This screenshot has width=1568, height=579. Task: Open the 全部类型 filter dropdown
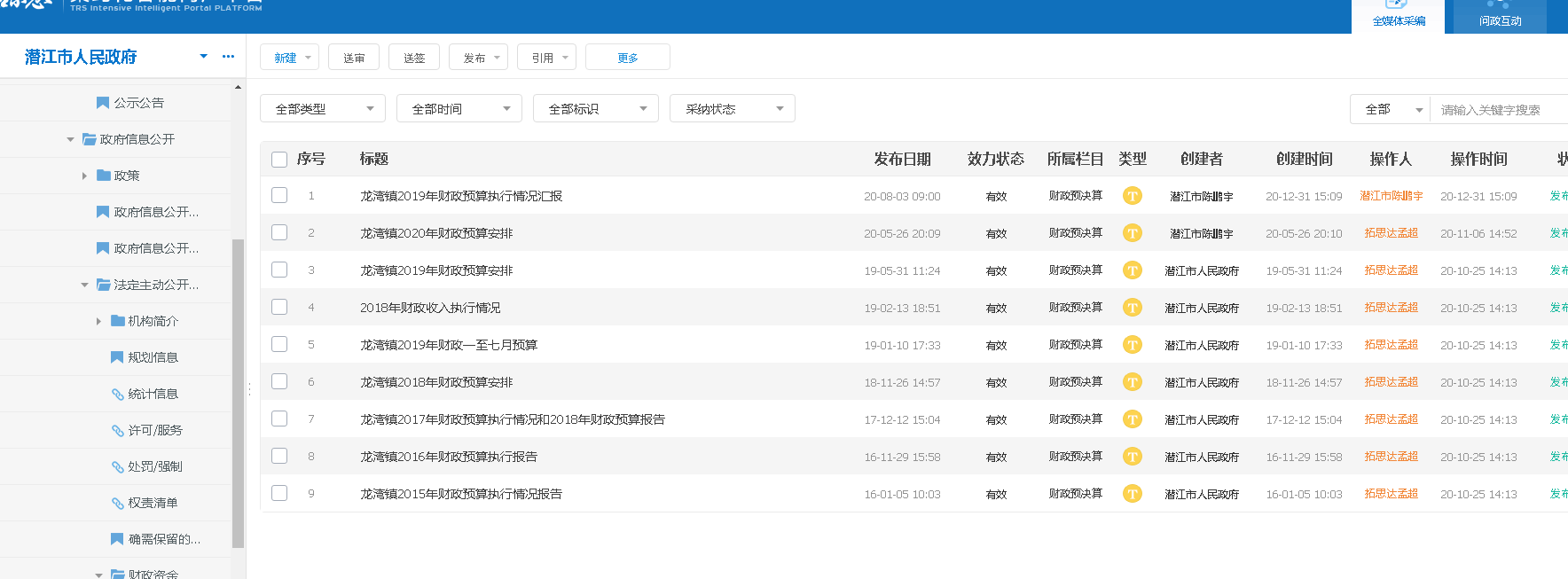tap(323, 109)
